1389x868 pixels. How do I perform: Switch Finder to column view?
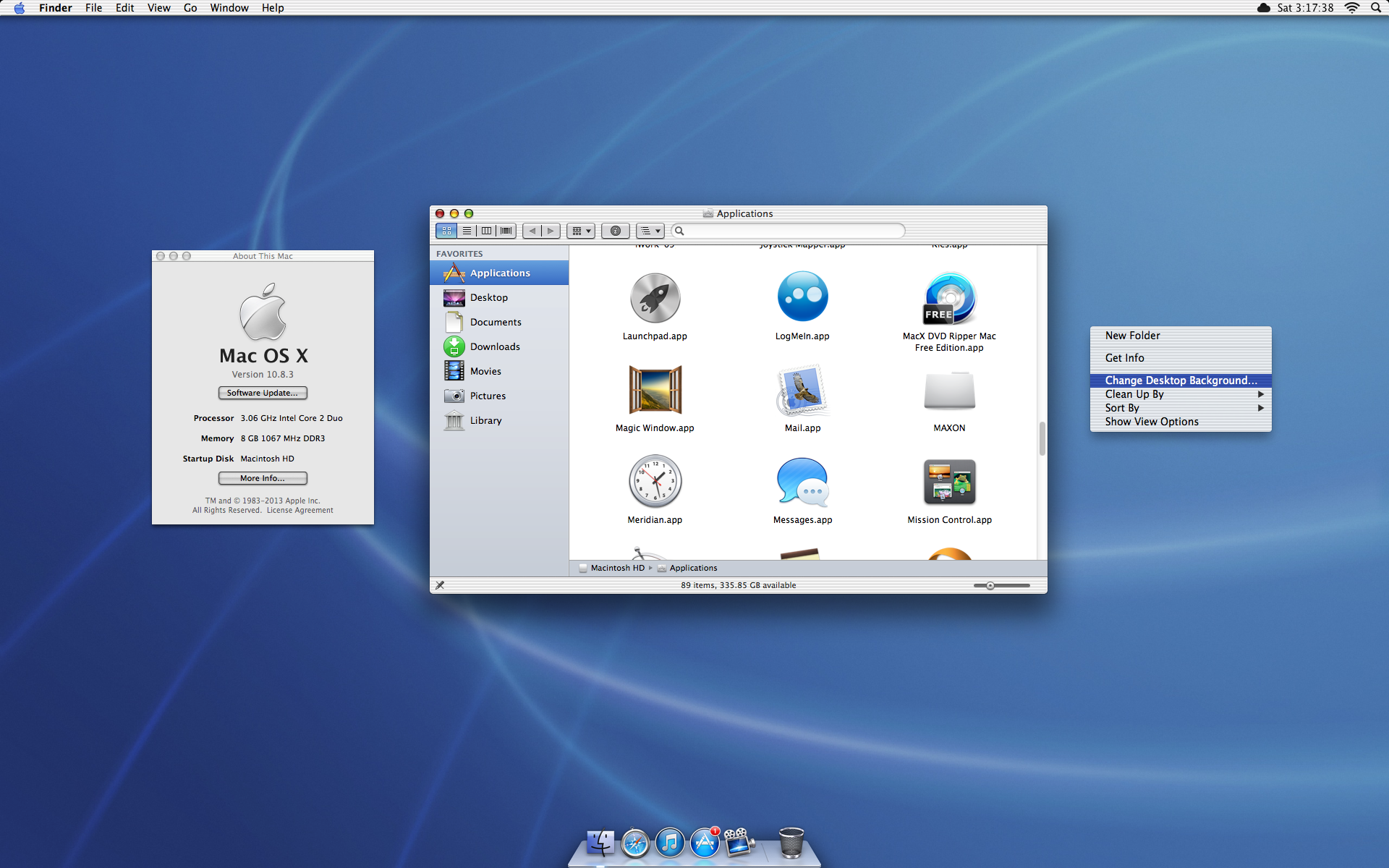486,231
